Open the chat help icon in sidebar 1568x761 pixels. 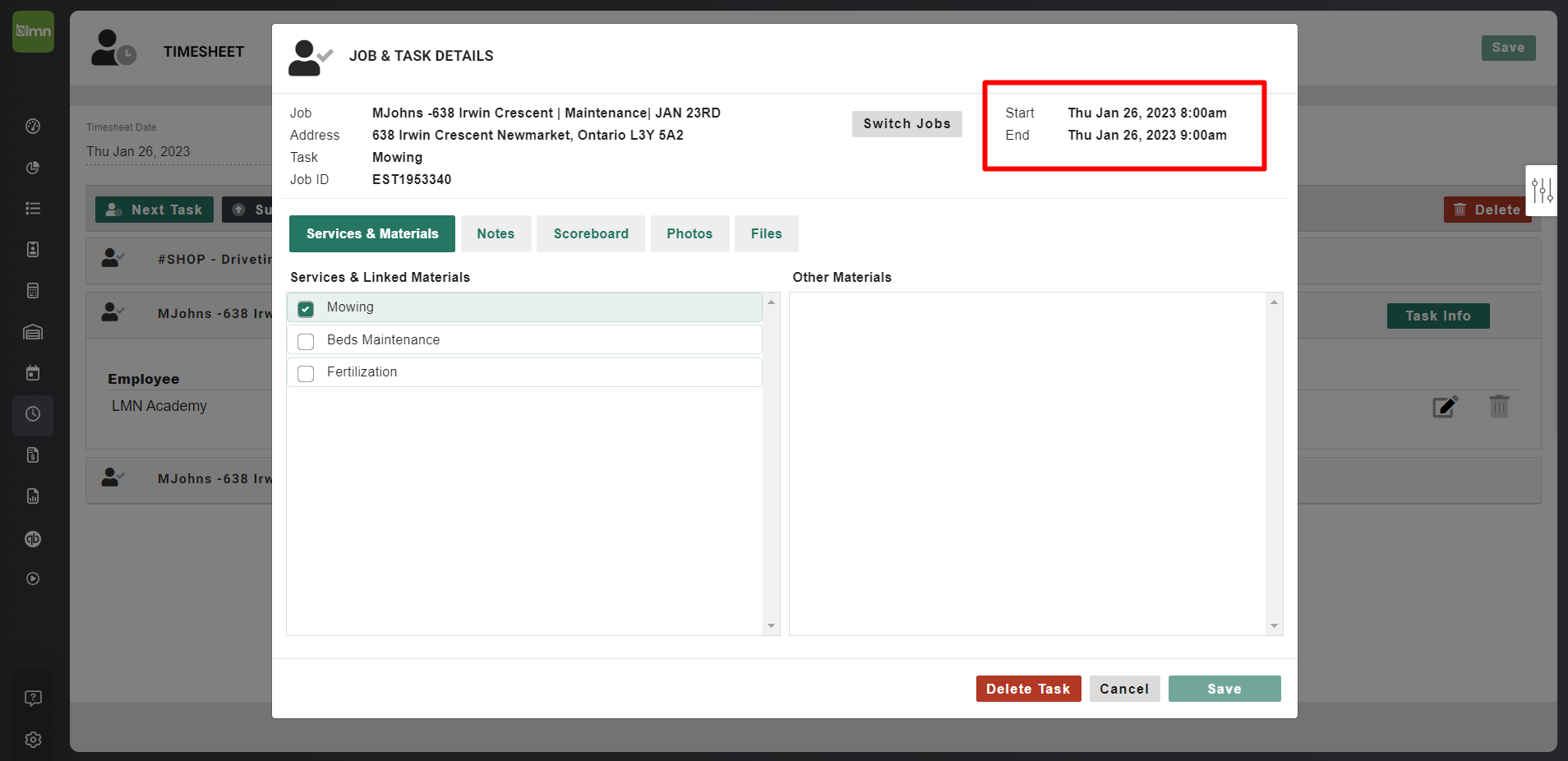click(x=33, y=699)
